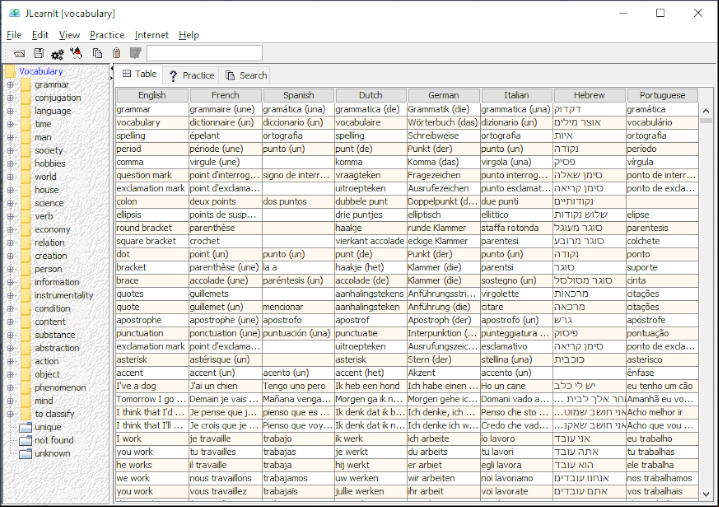The width and height of the screenshot is (719, 507).
Task: Select the instrumentality category in tree
Action: point(64,296)
